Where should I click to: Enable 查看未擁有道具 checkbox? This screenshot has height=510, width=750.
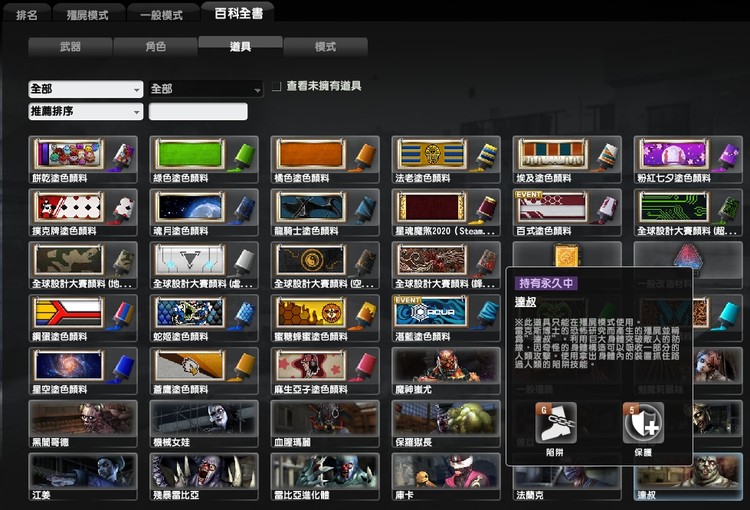click(276, 87)
